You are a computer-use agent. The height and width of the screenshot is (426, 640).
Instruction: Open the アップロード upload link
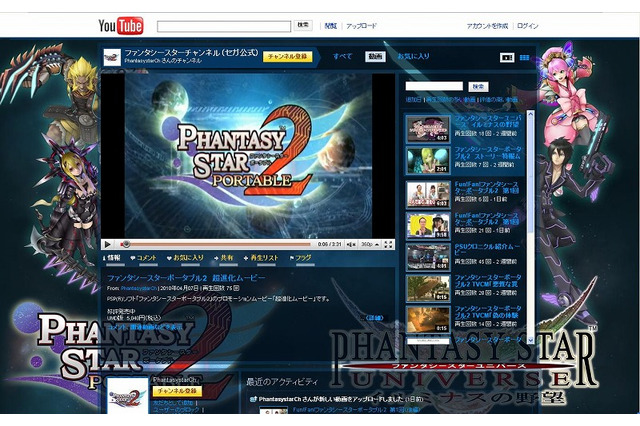click(361, 26)
